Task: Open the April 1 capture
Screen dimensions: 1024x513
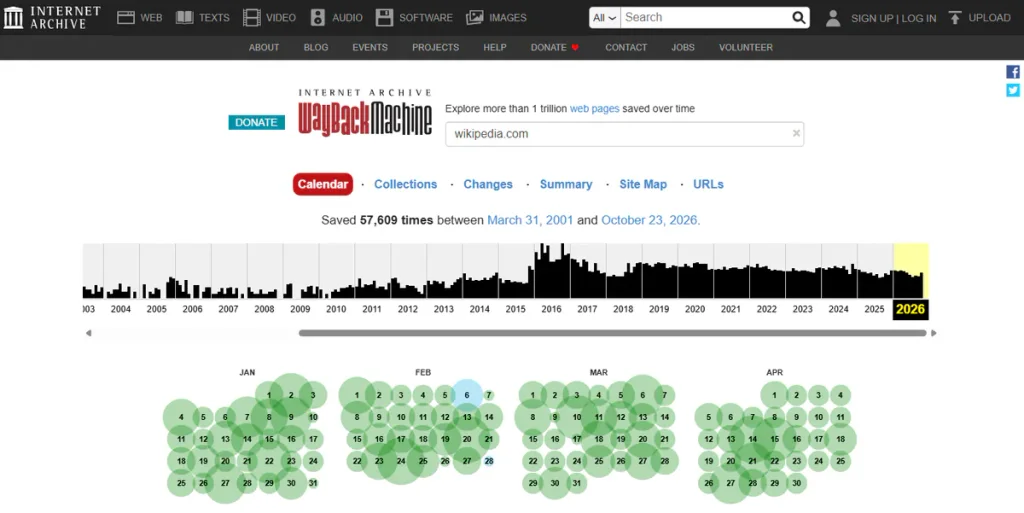Action: [775, 395]
